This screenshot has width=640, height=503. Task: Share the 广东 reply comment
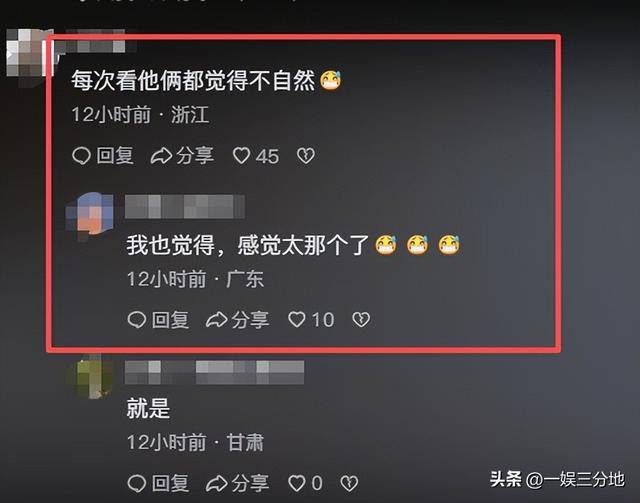[238, 320]
